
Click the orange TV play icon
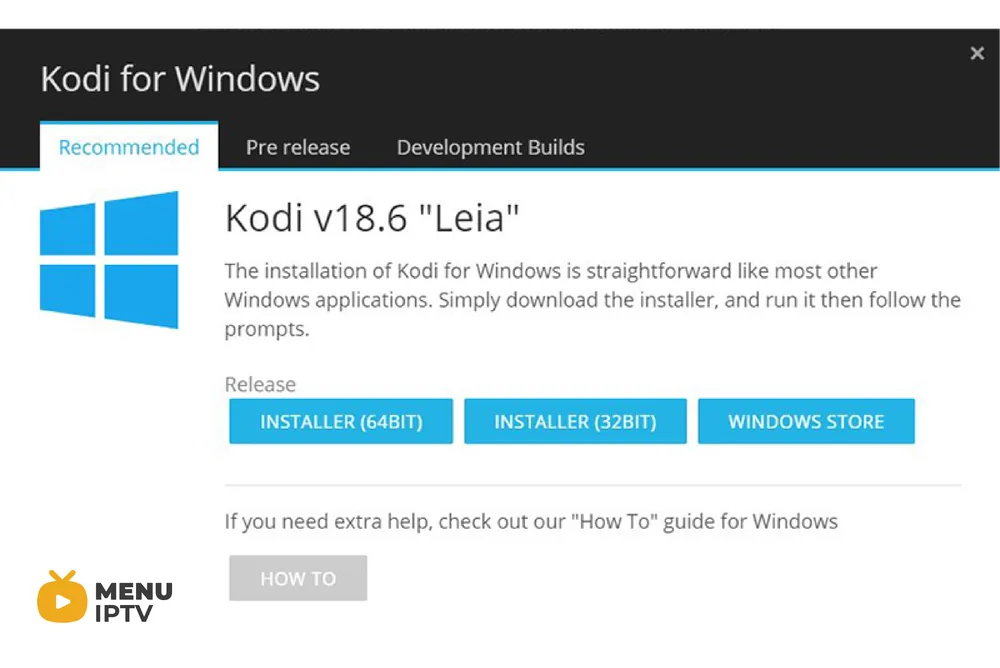coord(62,597)
